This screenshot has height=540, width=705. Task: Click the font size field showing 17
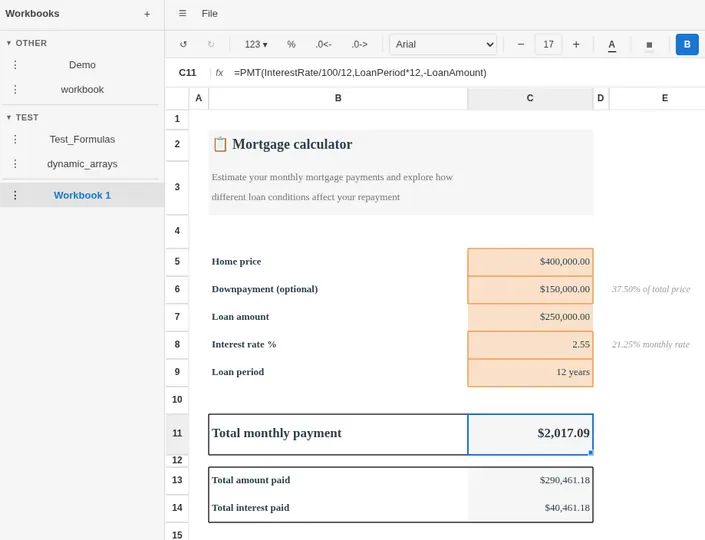[549, 44]
